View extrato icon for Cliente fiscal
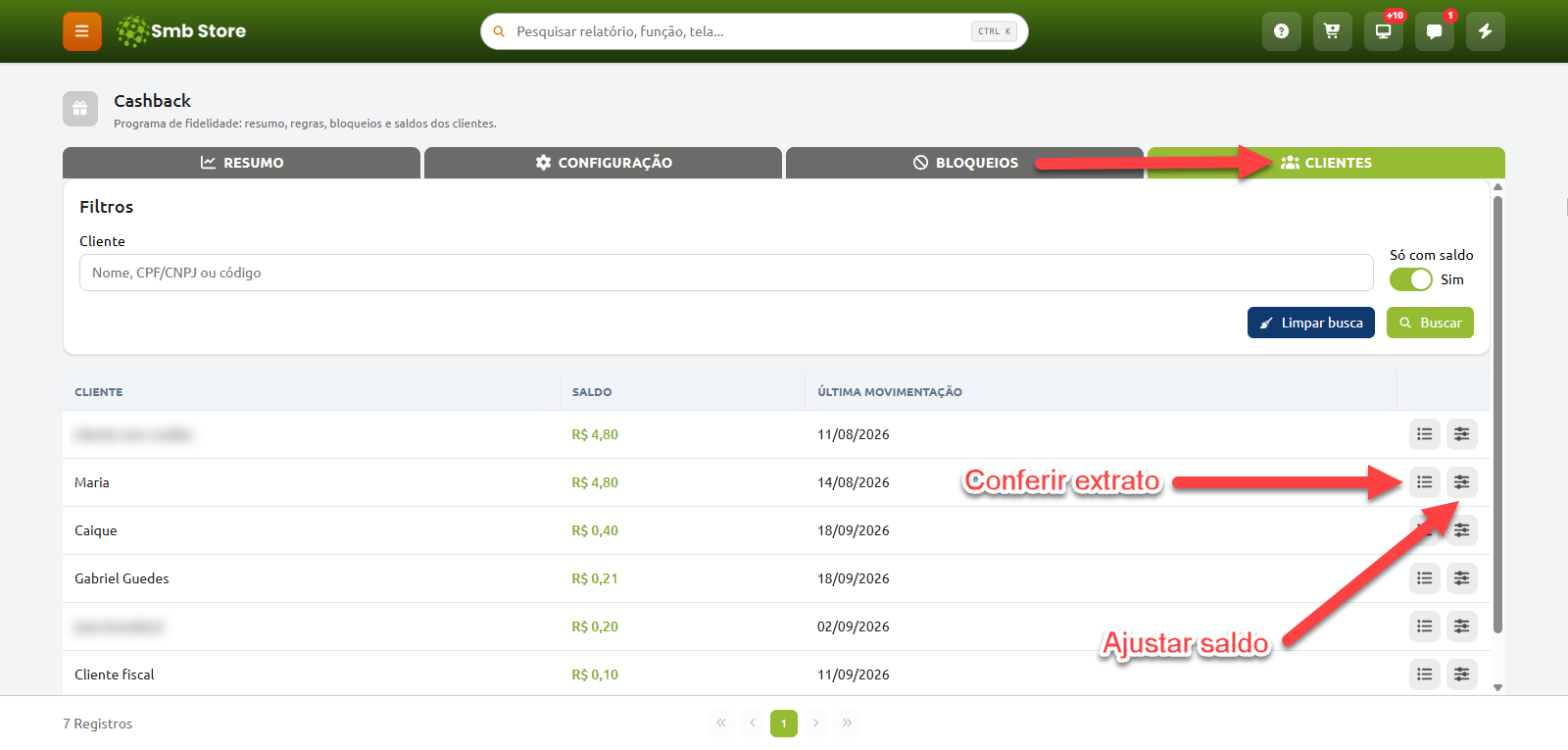Image resolution: width=1568 pixels, height=750 pixels. (x=1425, y=675)
